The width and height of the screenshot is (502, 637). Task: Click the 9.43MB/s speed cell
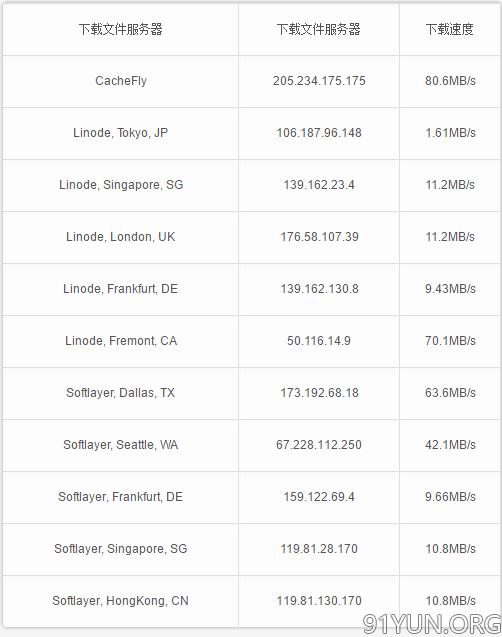tap(450, 289)
